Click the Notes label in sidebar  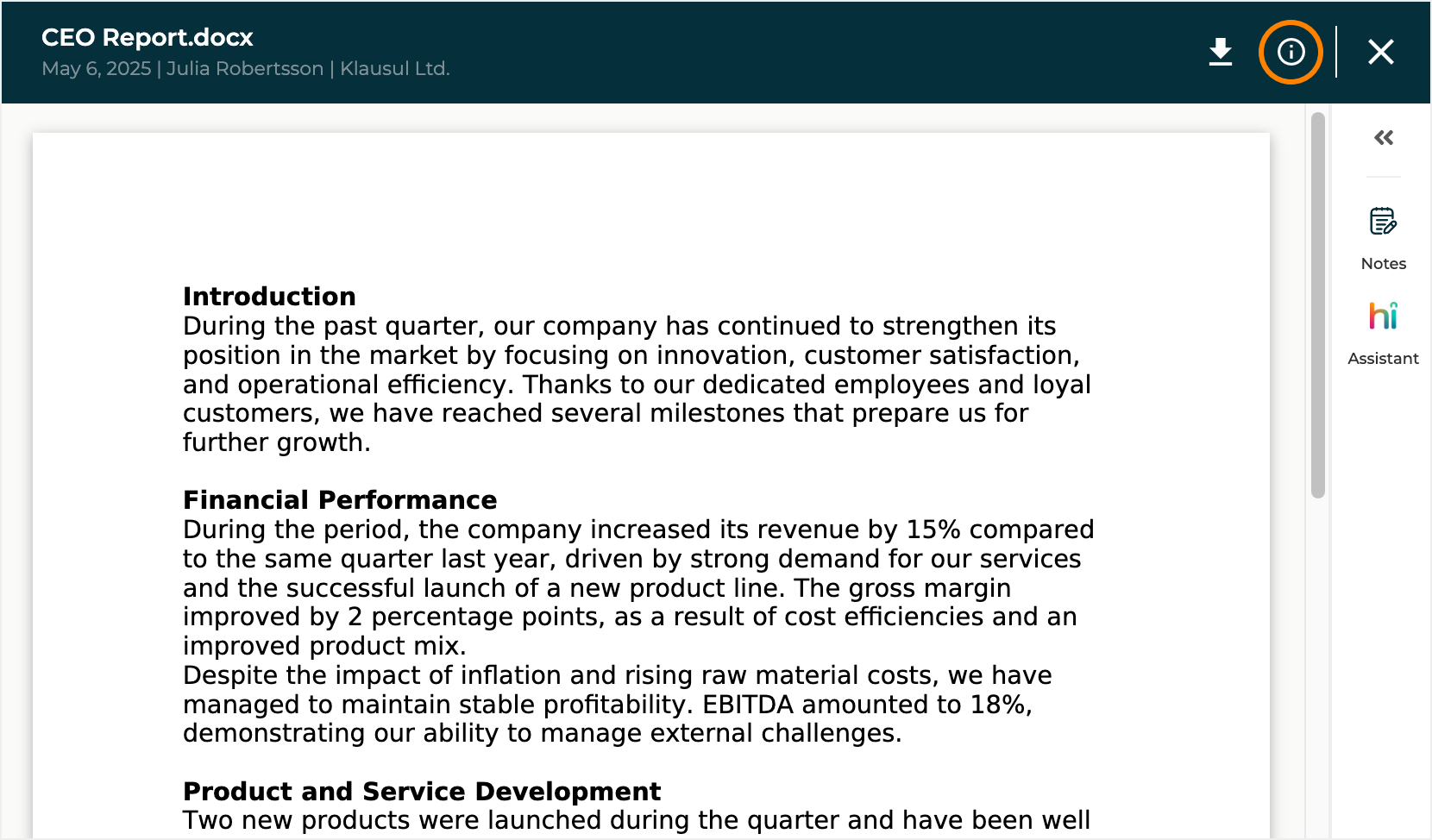click(x=1383, y=264)
